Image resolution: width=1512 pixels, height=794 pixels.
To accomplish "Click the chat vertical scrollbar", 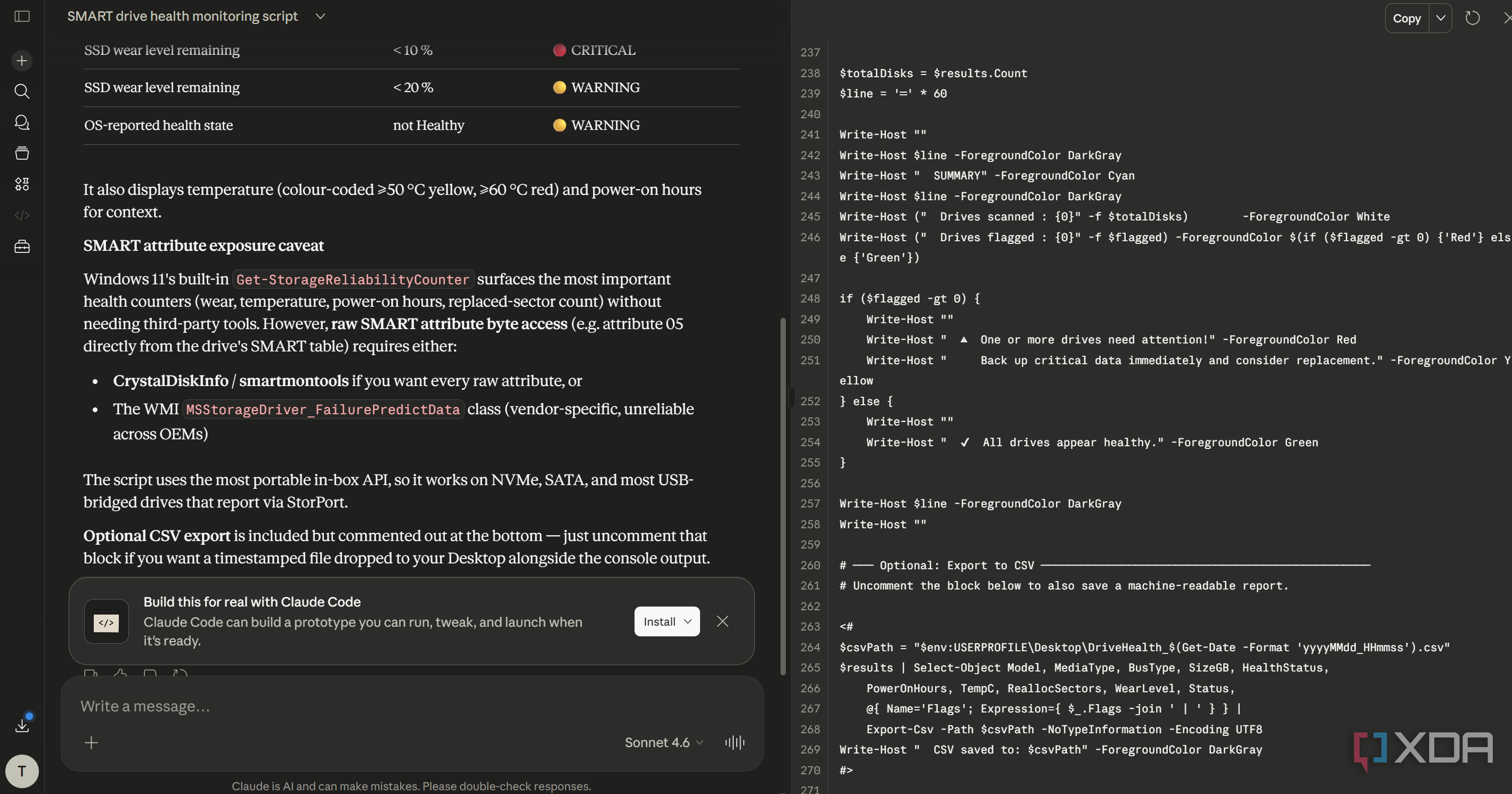I will pos(783,496).
